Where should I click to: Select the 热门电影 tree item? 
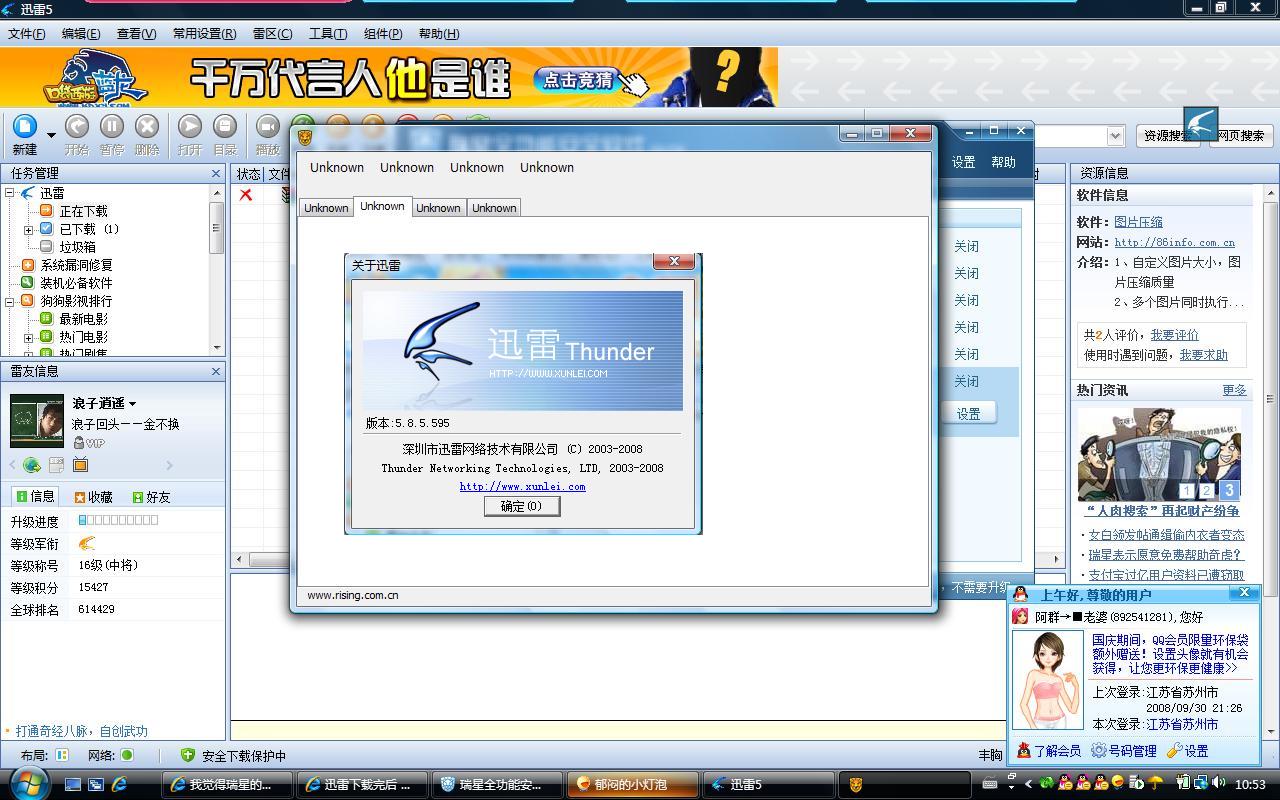83,337
